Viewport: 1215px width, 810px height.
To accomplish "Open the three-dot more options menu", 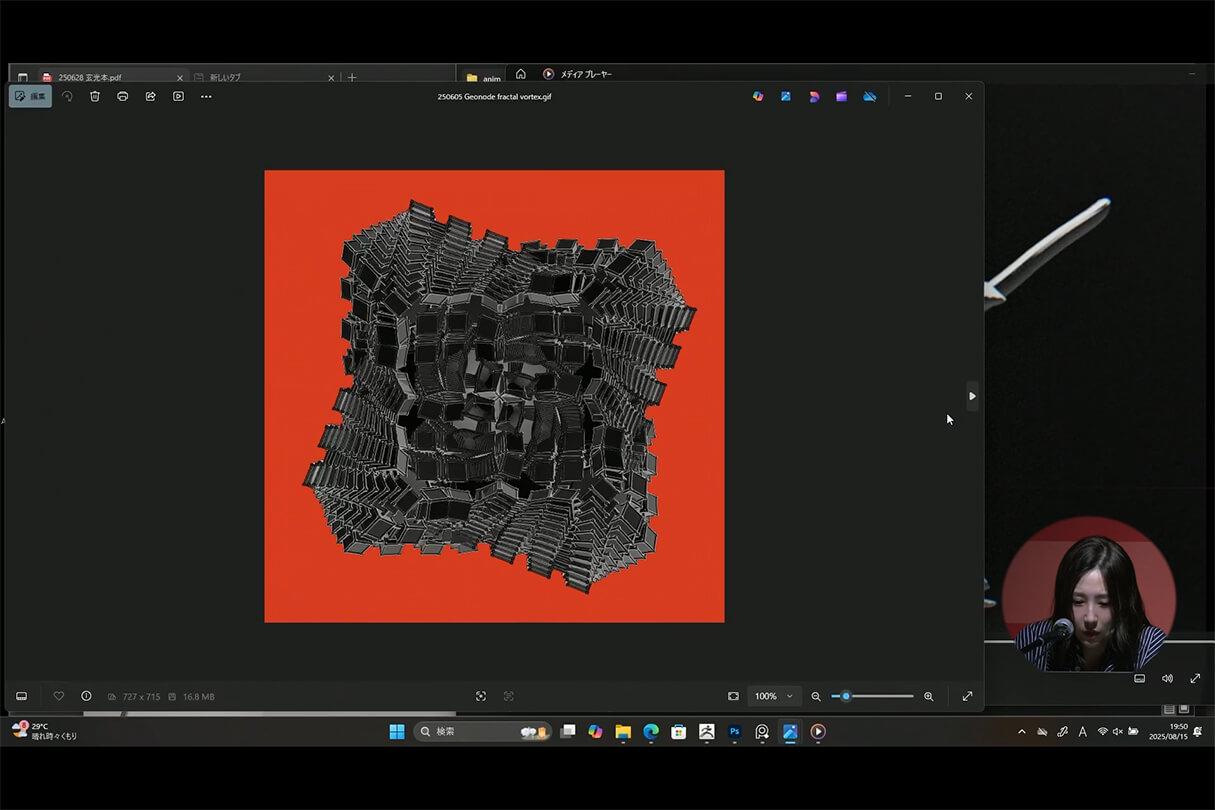I will (206, 96).
